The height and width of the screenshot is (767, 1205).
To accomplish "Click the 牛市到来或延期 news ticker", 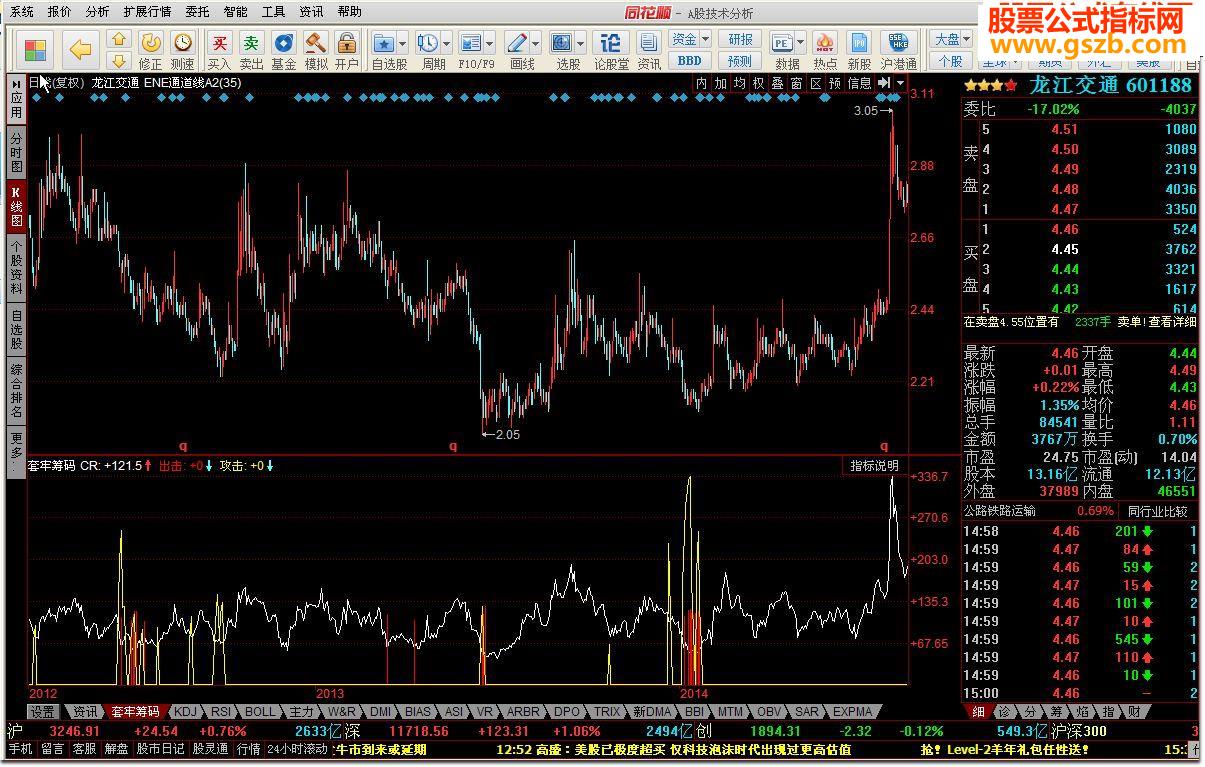I will click(381, 749).
